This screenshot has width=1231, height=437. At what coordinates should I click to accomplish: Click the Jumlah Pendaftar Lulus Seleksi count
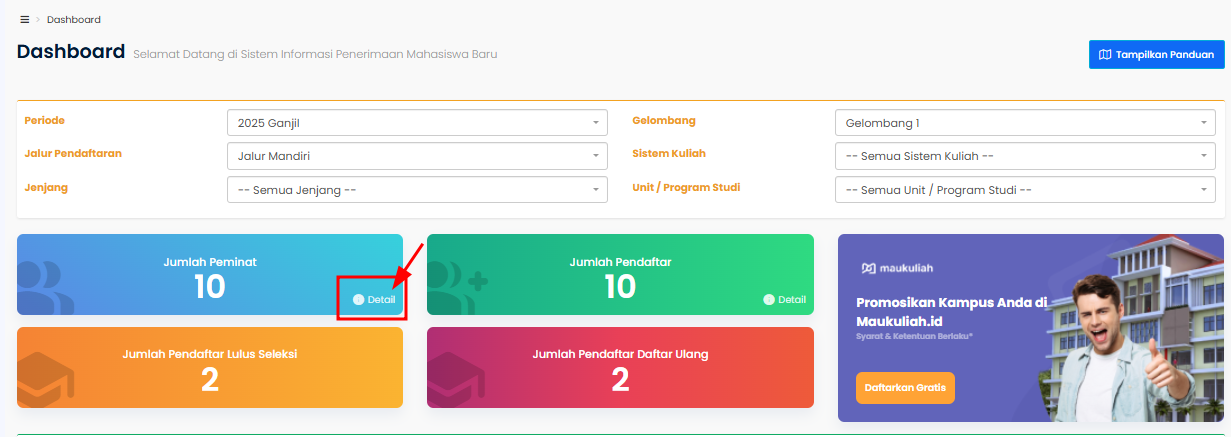[210, 380]
